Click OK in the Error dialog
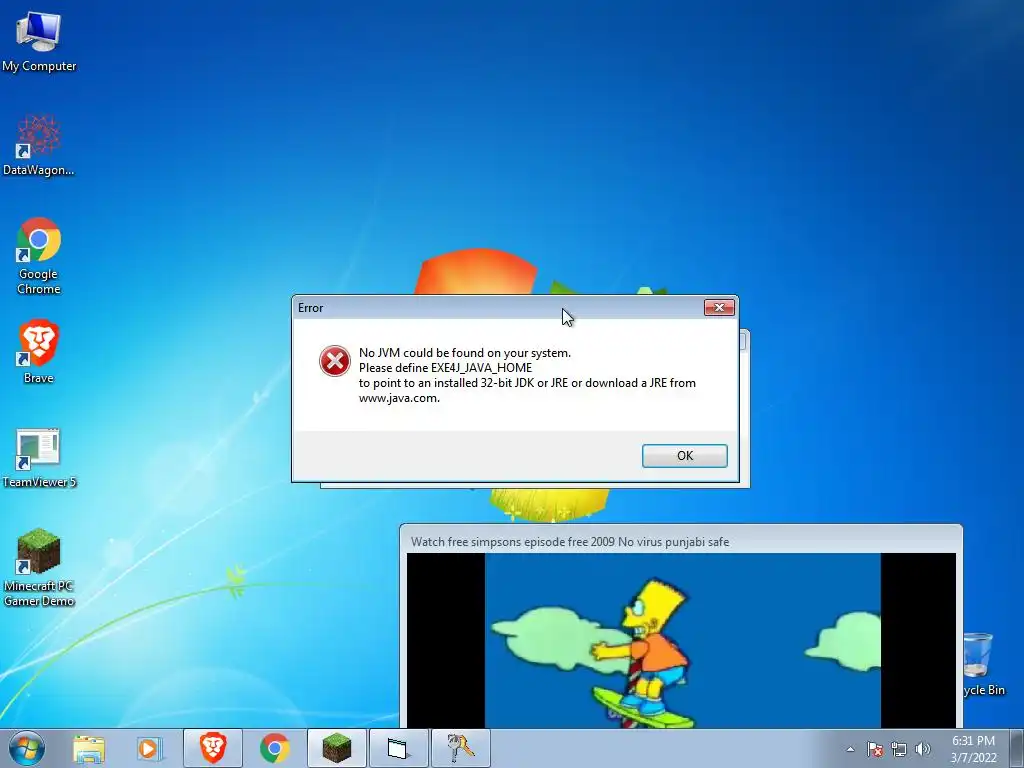This screenshot has width=1024, height=768. (684, 456)
